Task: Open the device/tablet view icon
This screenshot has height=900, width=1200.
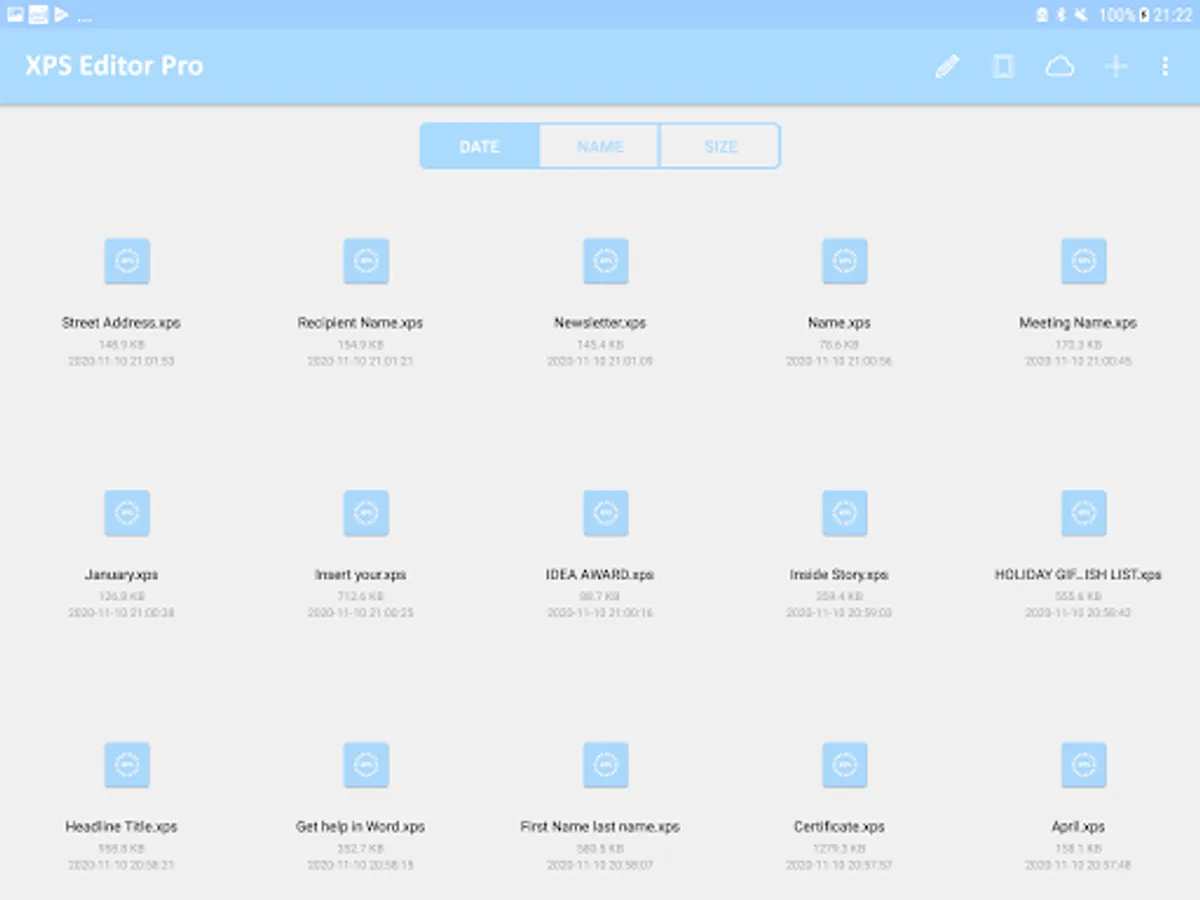Action: click(x=1002, y=66)
